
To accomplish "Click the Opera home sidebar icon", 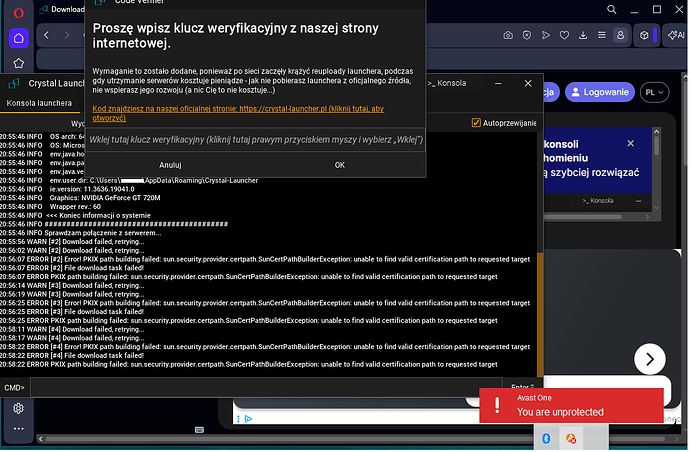I will 18,38.
